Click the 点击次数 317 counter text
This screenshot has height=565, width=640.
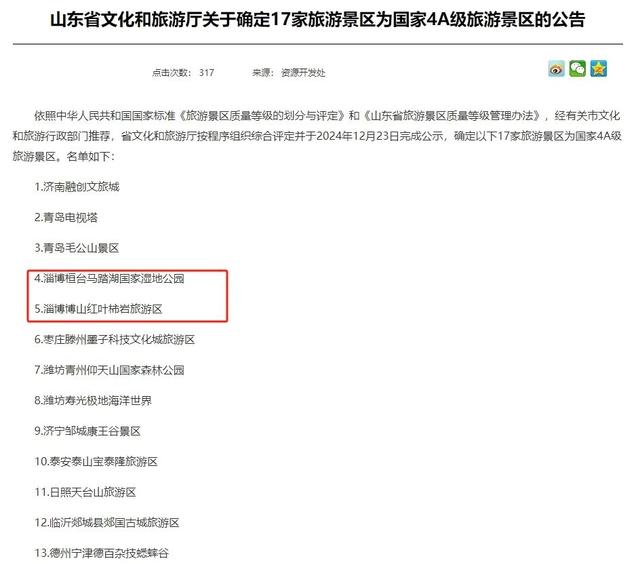[x=183, y=73]
